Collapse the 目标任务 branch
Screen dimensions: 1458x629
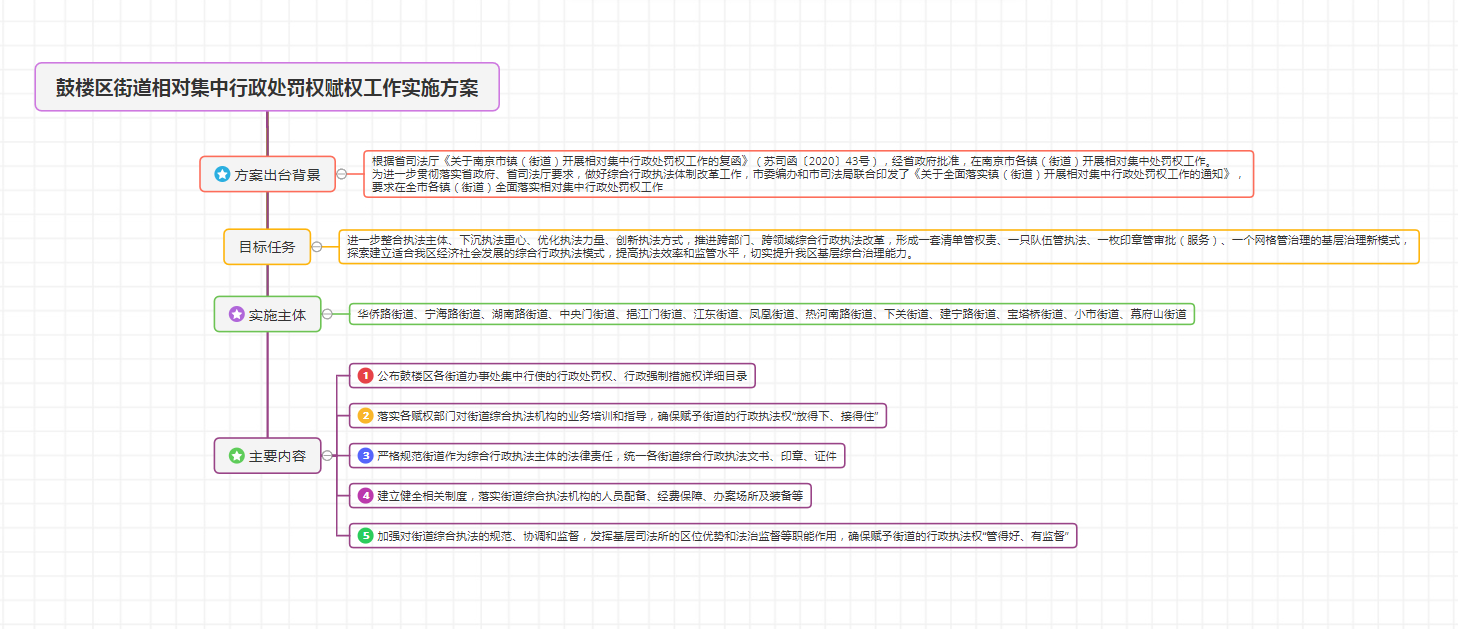[x=317, y=247]
